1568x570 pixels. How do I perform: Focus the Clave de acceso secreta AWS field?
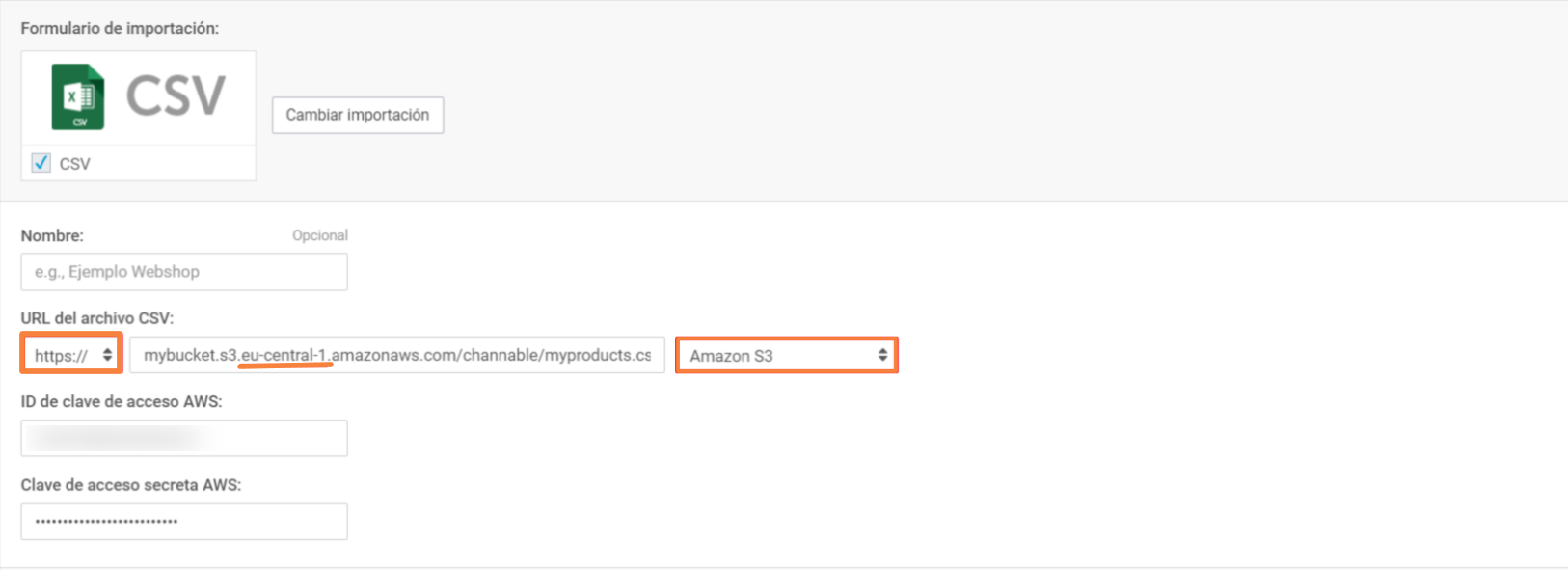tap(184, 522)
